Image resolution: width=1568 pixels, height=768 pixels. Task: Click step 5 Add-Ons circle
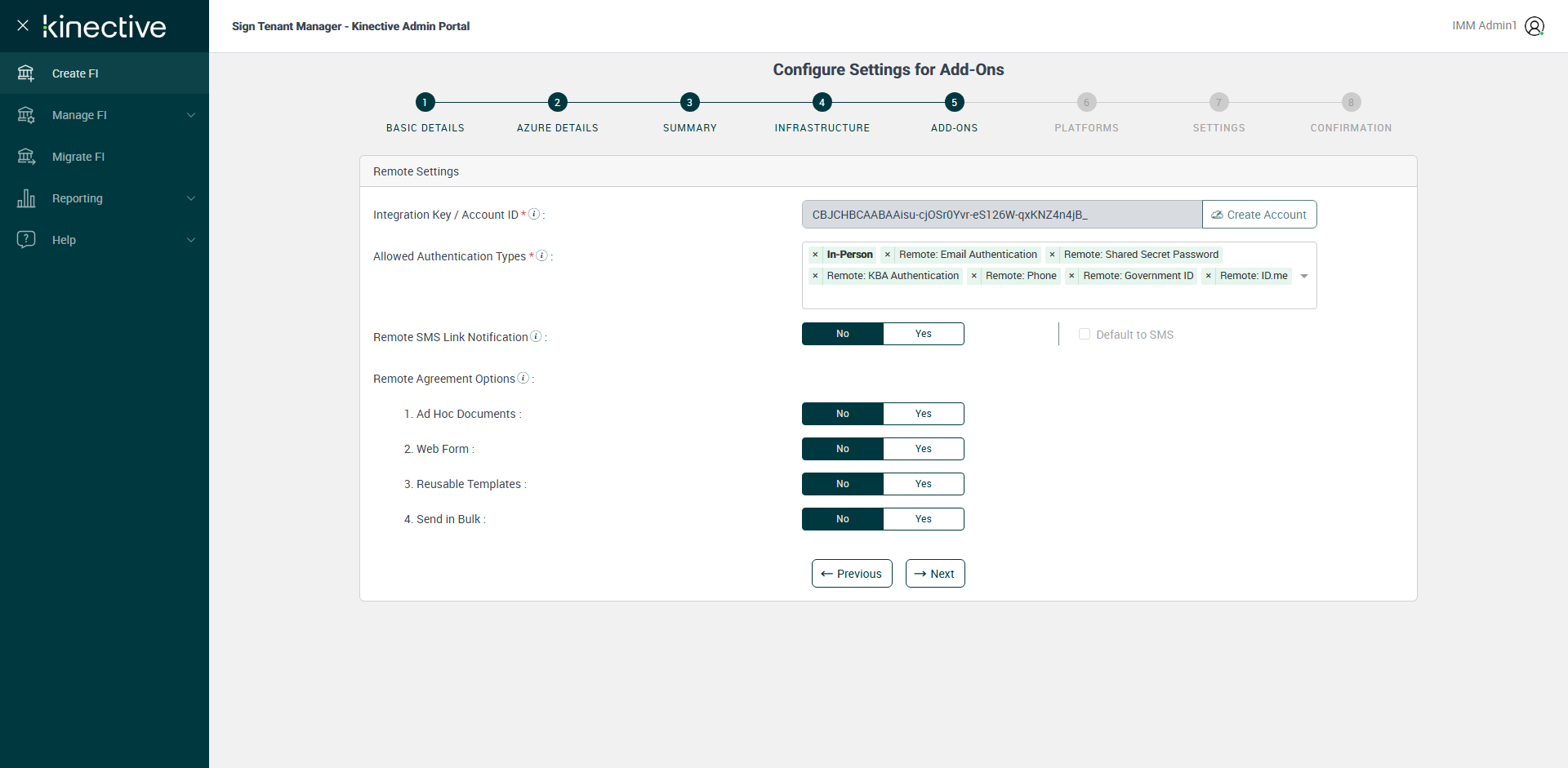tap(954, 102)
